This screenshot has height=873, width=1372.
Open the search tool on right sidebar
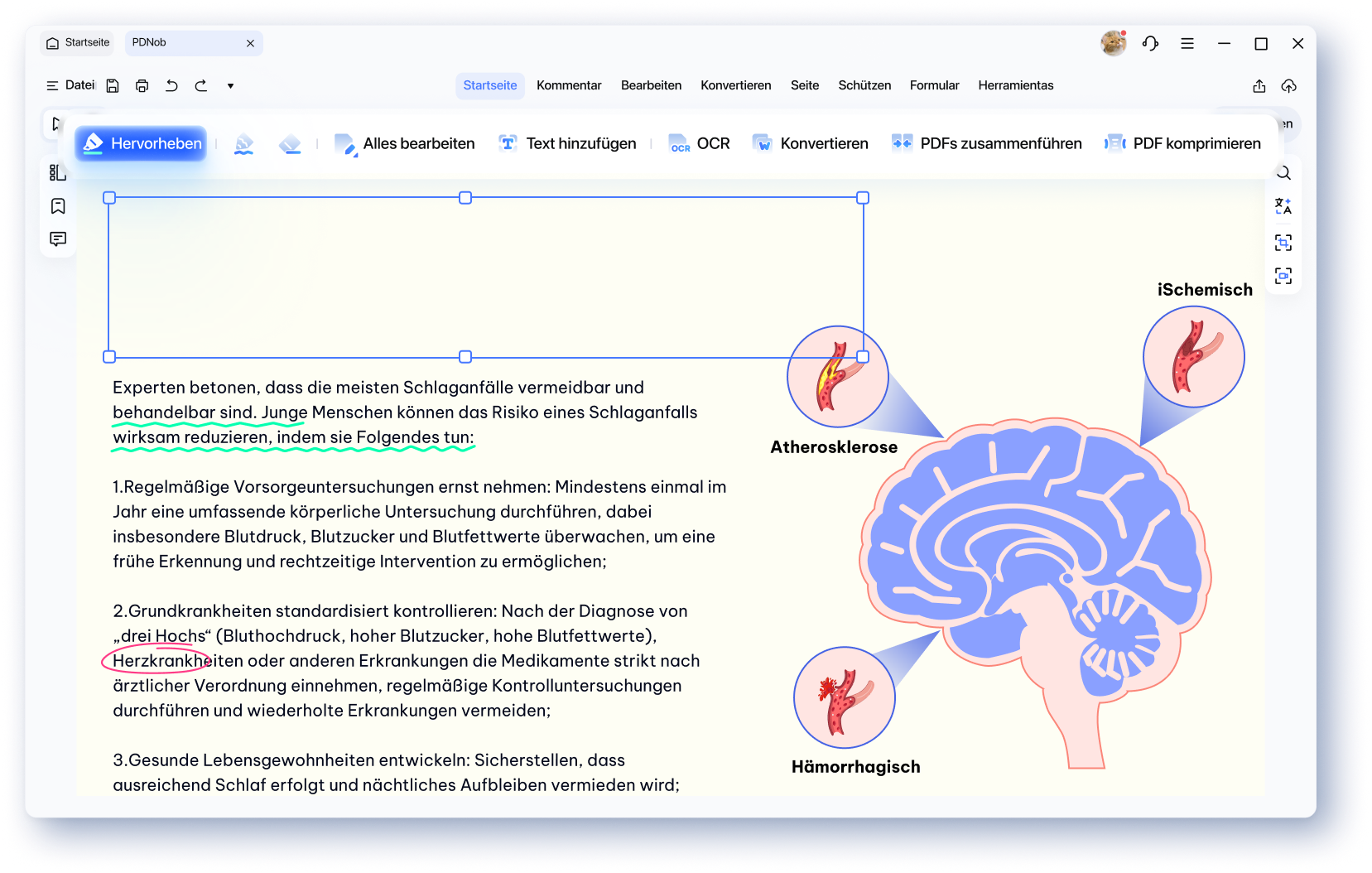pos(1283,173)
